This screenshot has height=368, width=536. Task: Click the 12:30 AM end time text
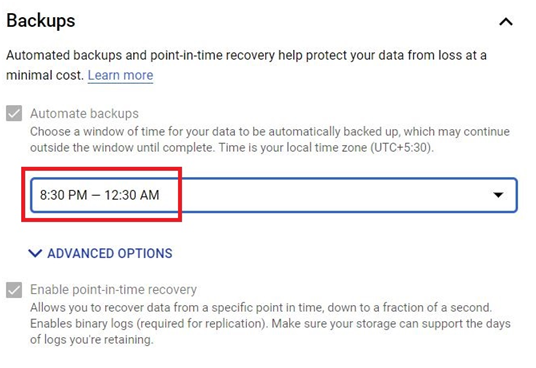click(x=132, y=195)
